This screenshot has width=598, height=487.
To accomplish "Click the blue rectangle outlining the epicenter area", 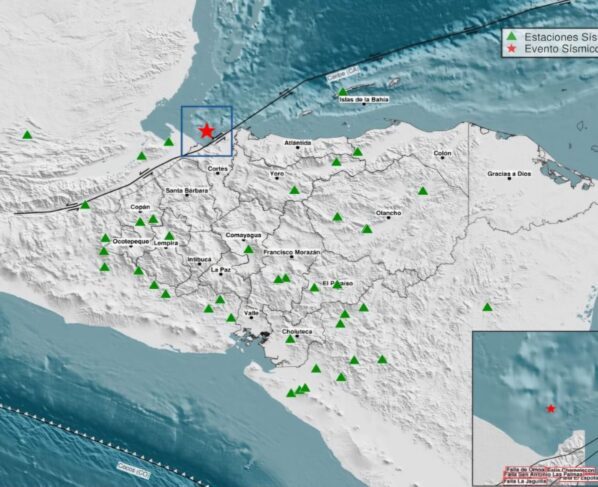I will point(207,131).
